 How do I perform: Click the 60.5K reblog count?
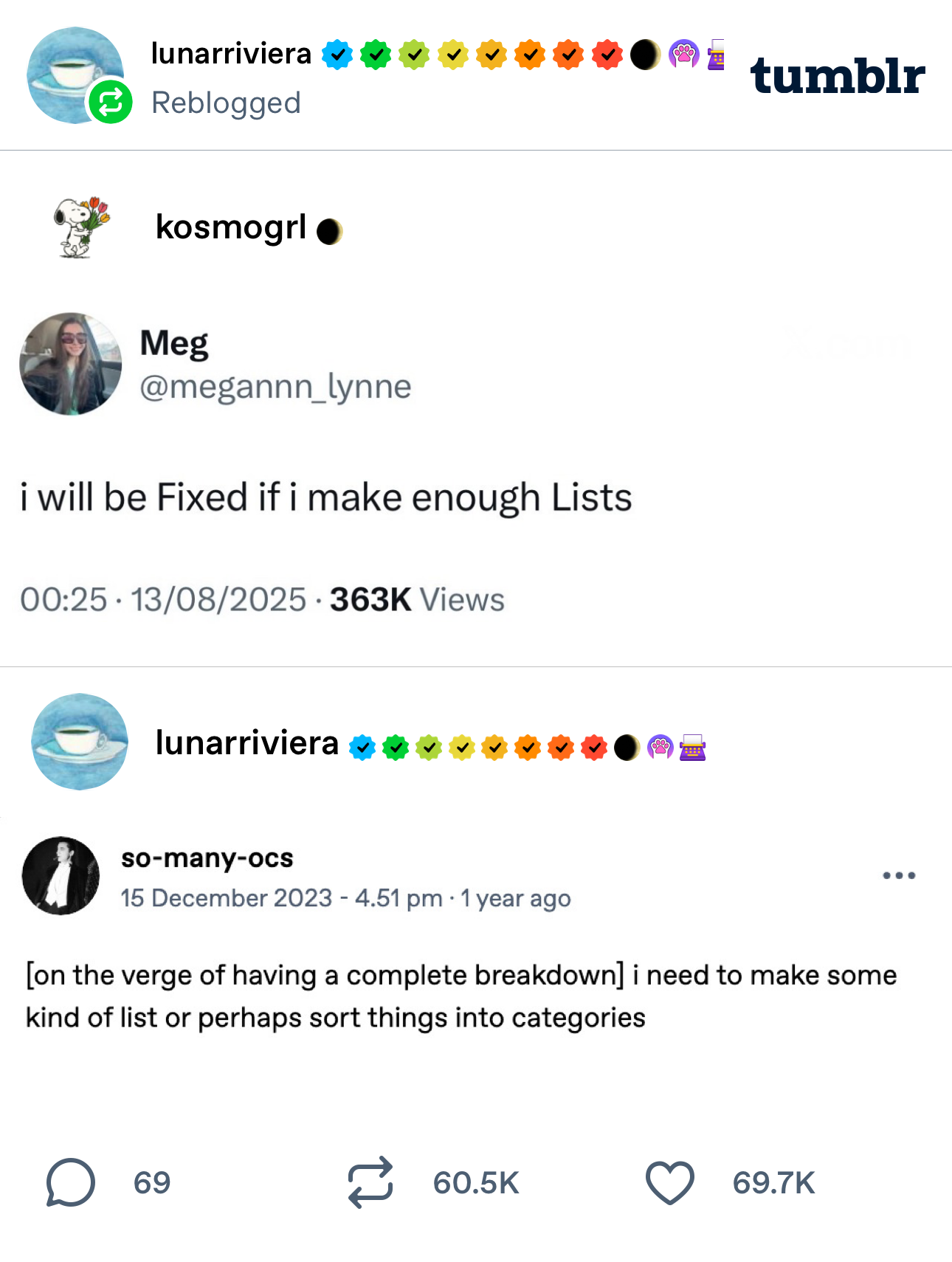[476, 1183]
